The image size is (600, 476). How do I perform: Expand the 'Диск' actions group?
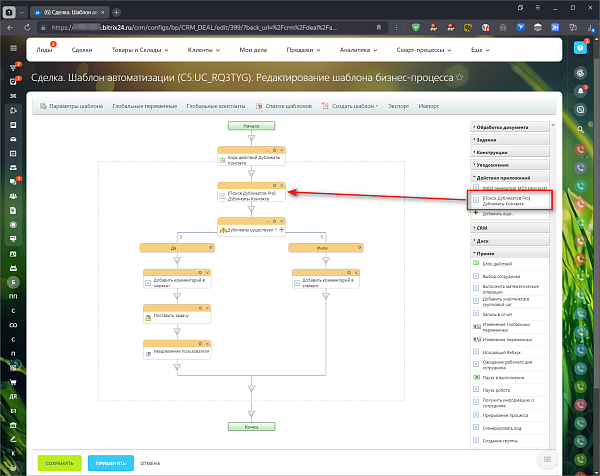(510, 241)
